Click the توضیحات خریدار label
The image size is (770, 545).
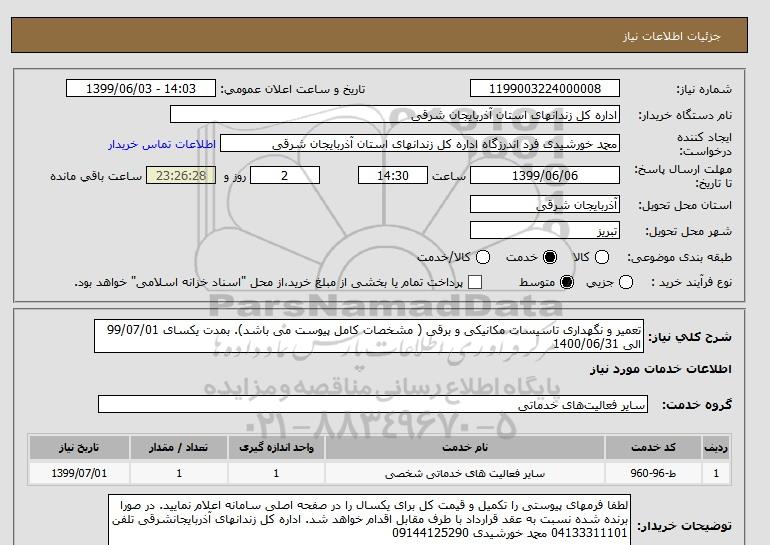pos(685,526)
